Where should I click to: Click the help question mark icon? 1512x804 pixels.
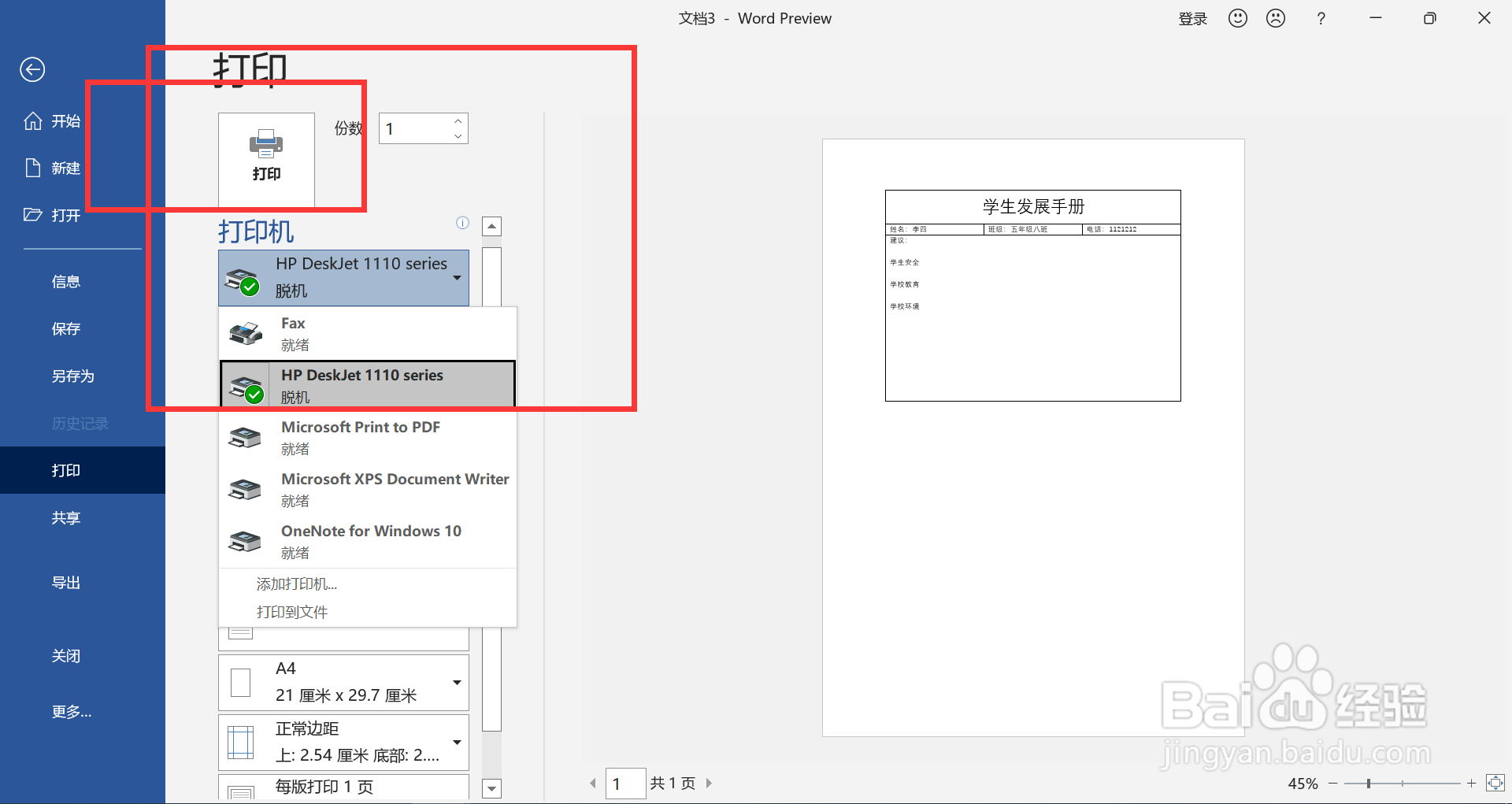pos(1321,19)
